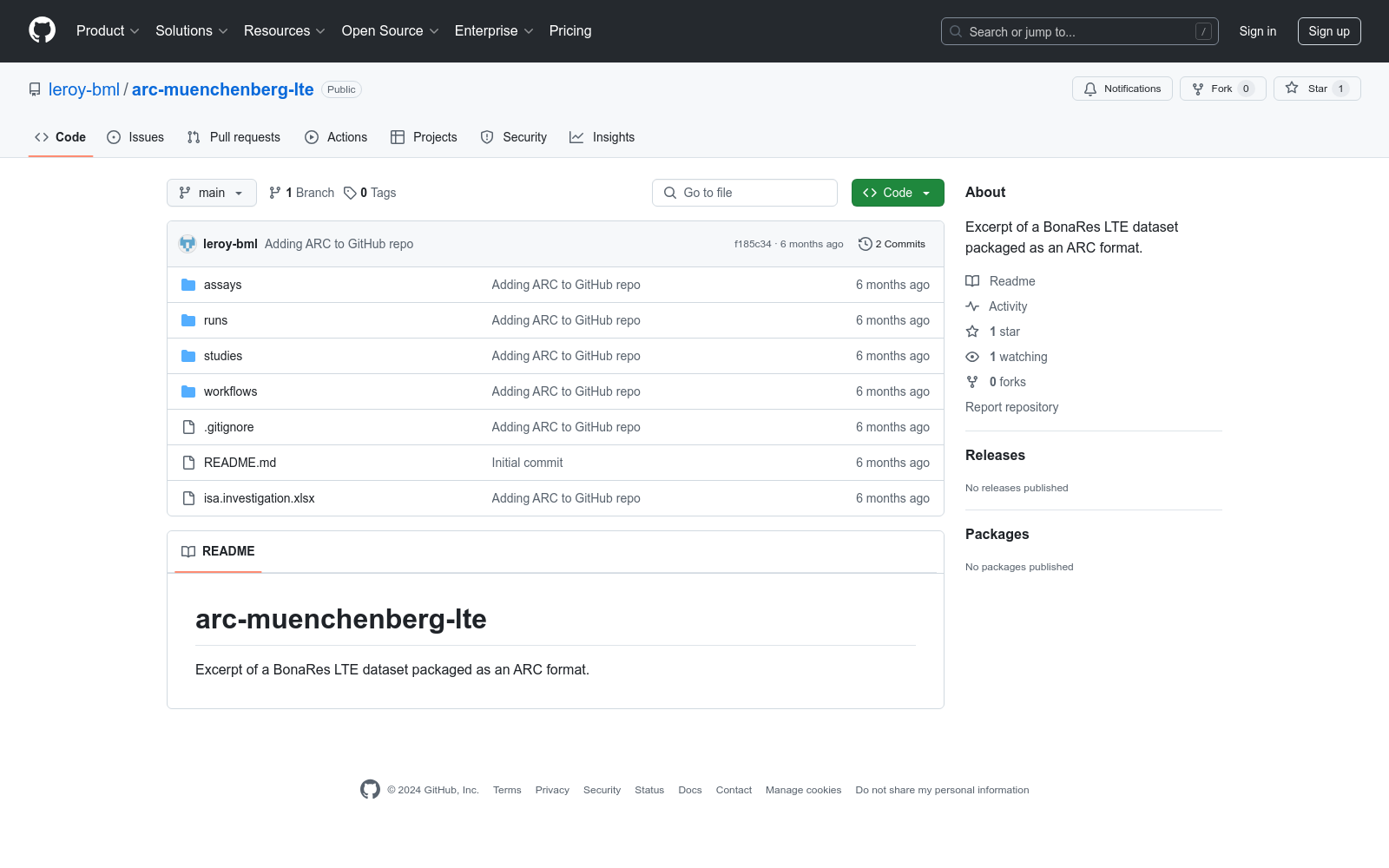Image resolution: width=1389 pixels, height=868 pixels.
Task: Switch to the Issues tab
Action: coord(135,137)
